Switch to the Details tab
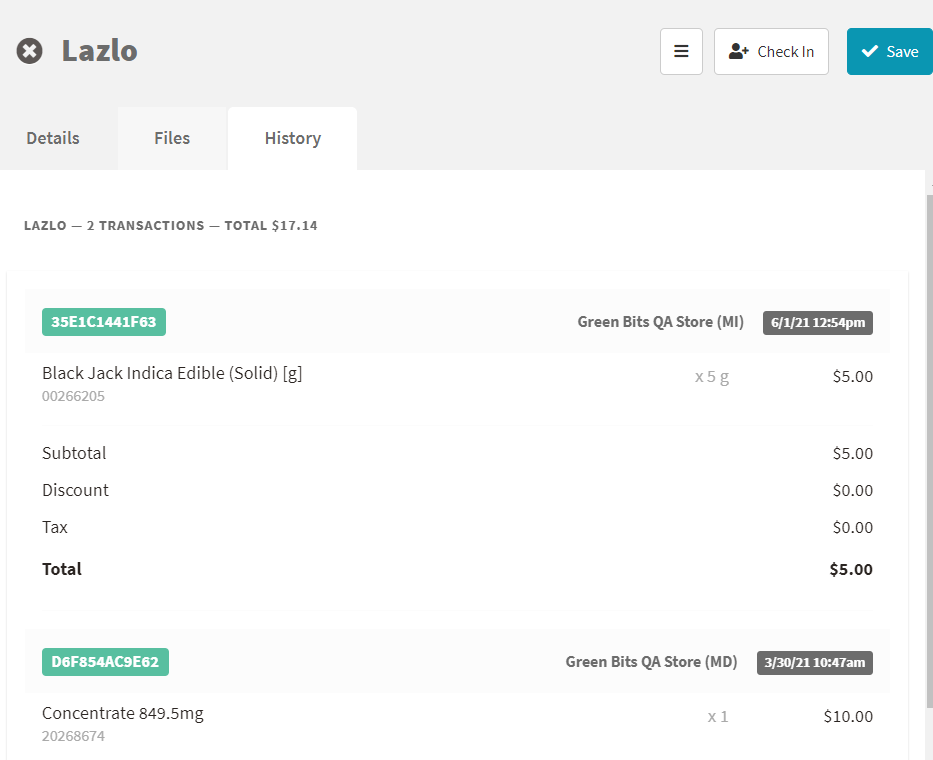 click(53, 138)
